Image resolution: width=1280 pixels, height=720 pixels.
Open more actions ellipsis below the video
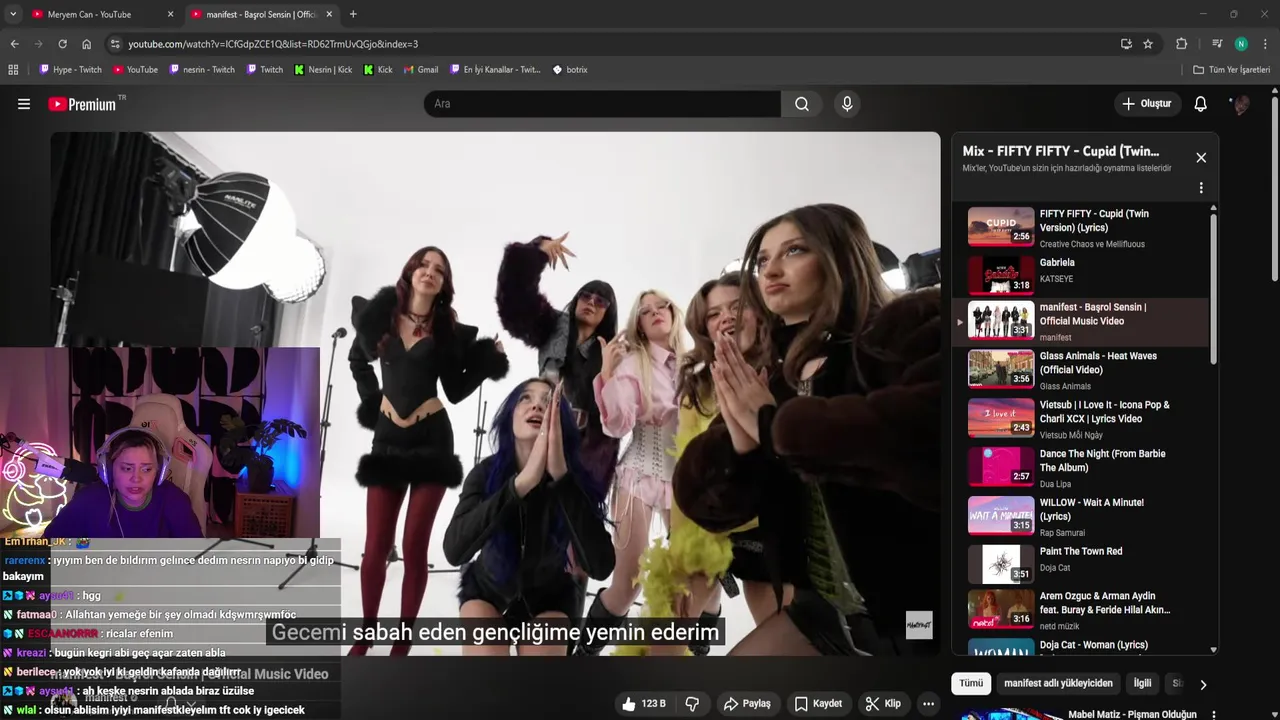click(928, 704)
